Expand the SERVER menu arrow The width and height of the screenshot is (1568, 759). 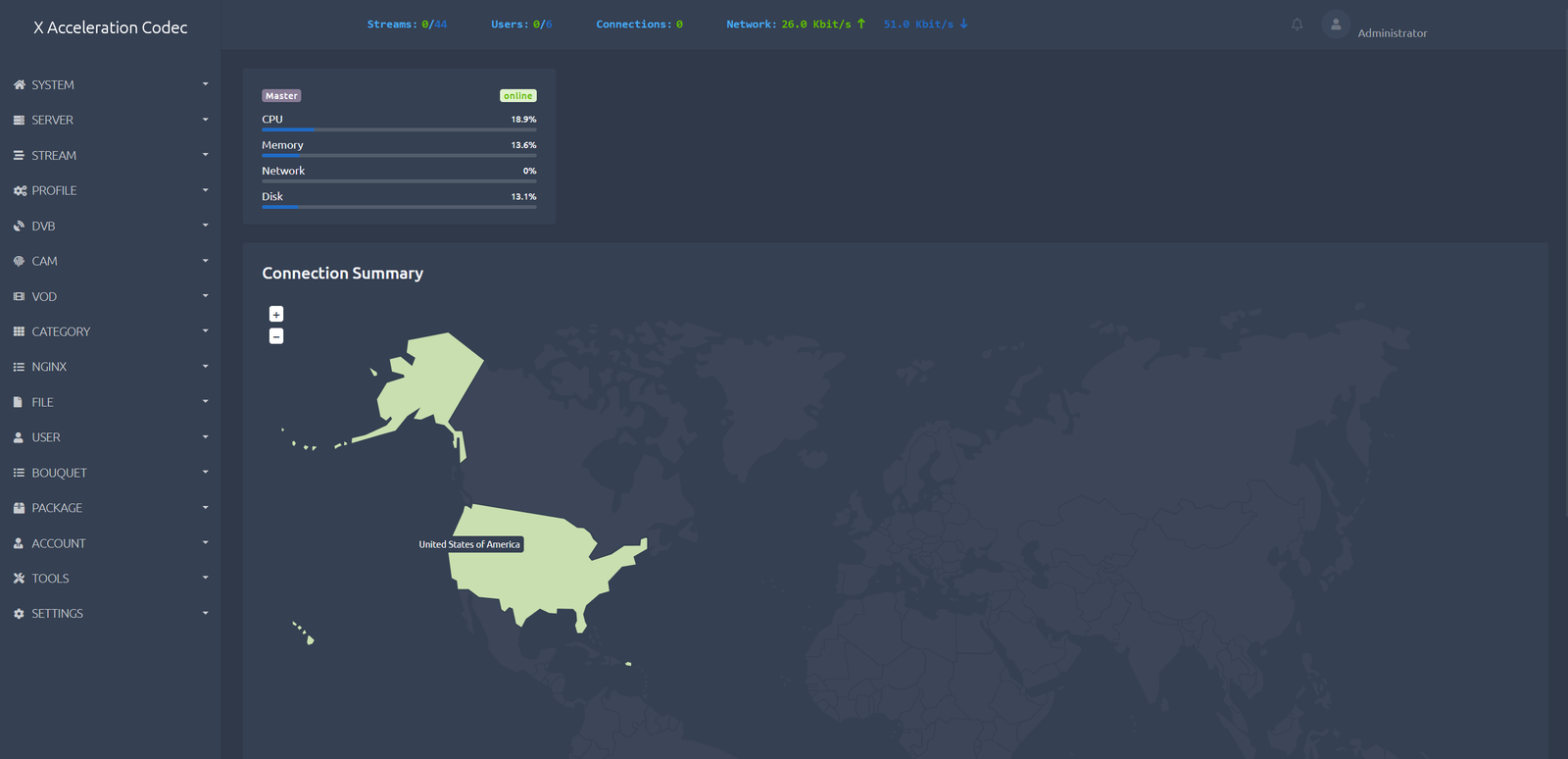205,120
